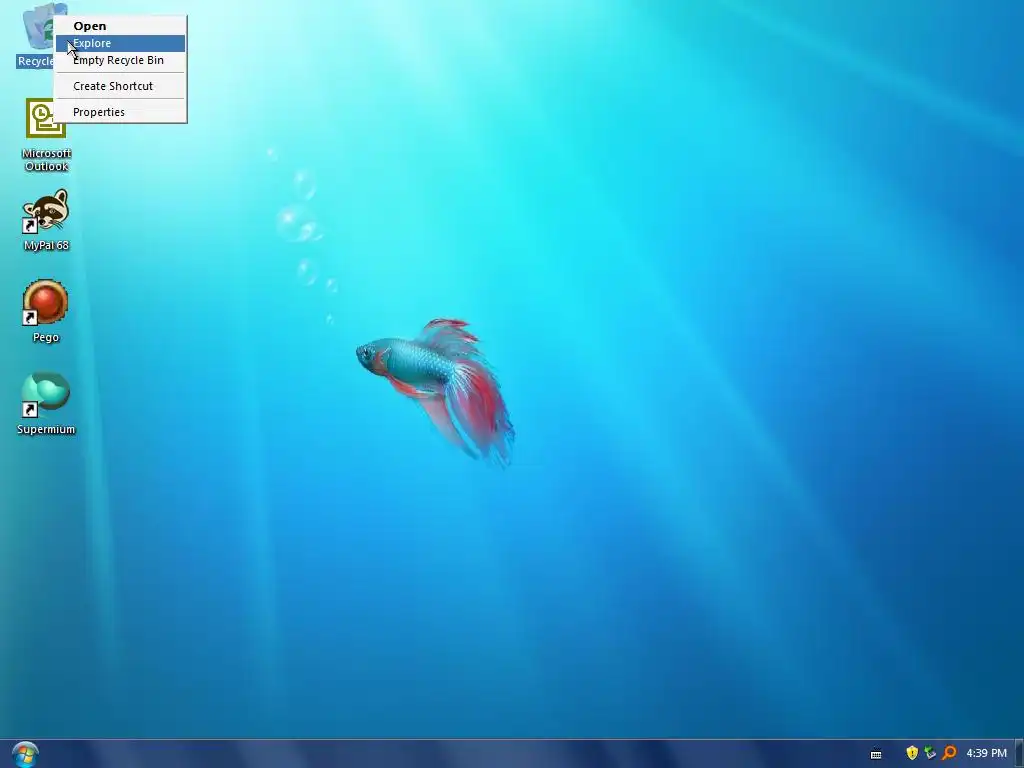Choose Open in the Recycle Bin context menu

pyautogui.click(x=120, y=26)
